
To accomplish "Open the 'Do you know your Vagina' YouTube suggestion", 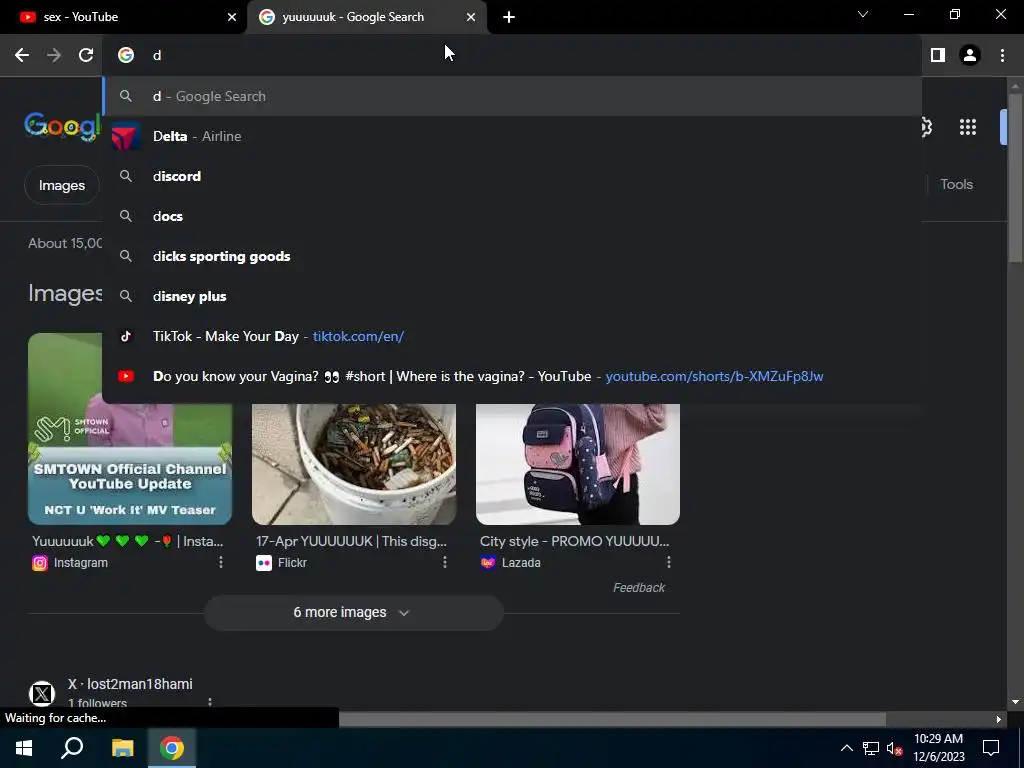I will (x=512, y=376).
